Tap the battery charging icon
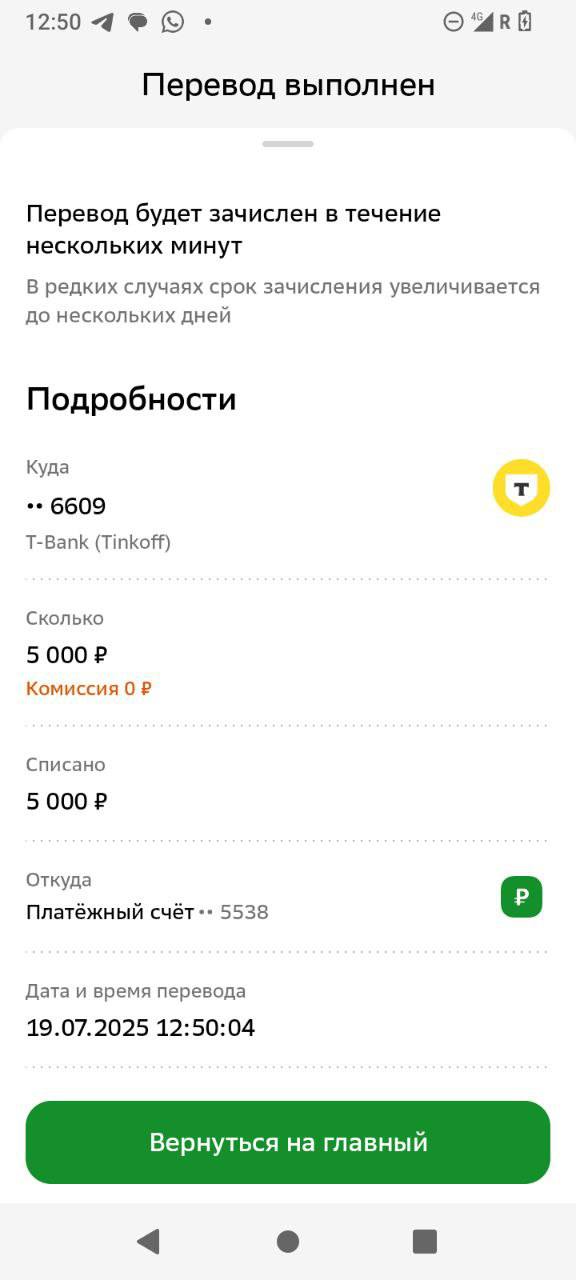Viewport: 576px width, 1280px height. pos(525,21)
